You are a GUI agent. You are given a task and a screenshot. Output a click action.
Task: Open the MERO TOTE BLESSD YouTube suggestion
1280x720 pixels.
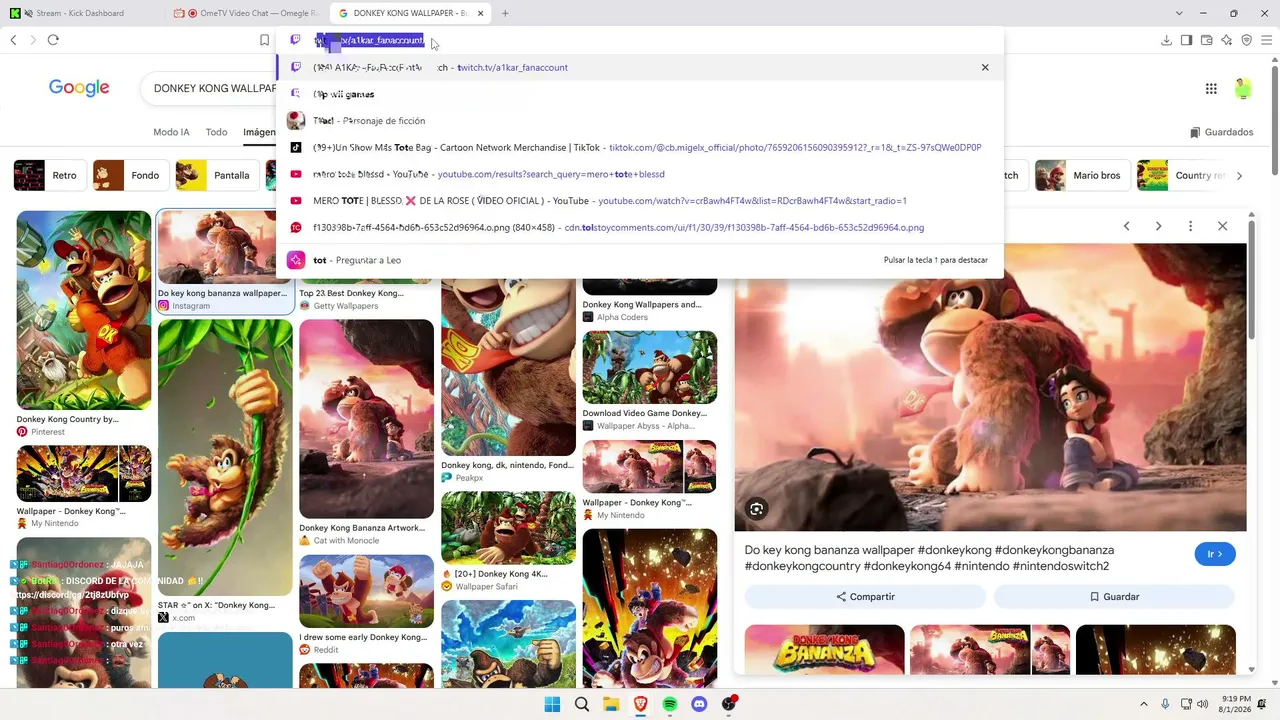[x=640, y=201]
